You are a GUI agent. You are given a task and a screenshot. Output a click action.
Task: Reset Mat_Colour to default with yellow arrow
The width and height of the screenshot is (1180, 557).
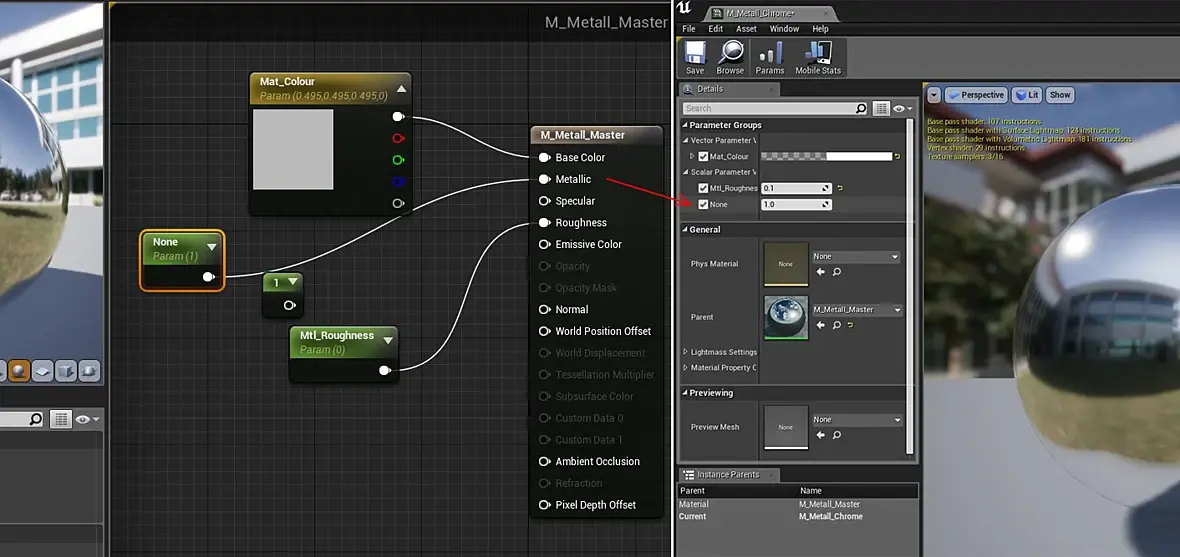897,157
